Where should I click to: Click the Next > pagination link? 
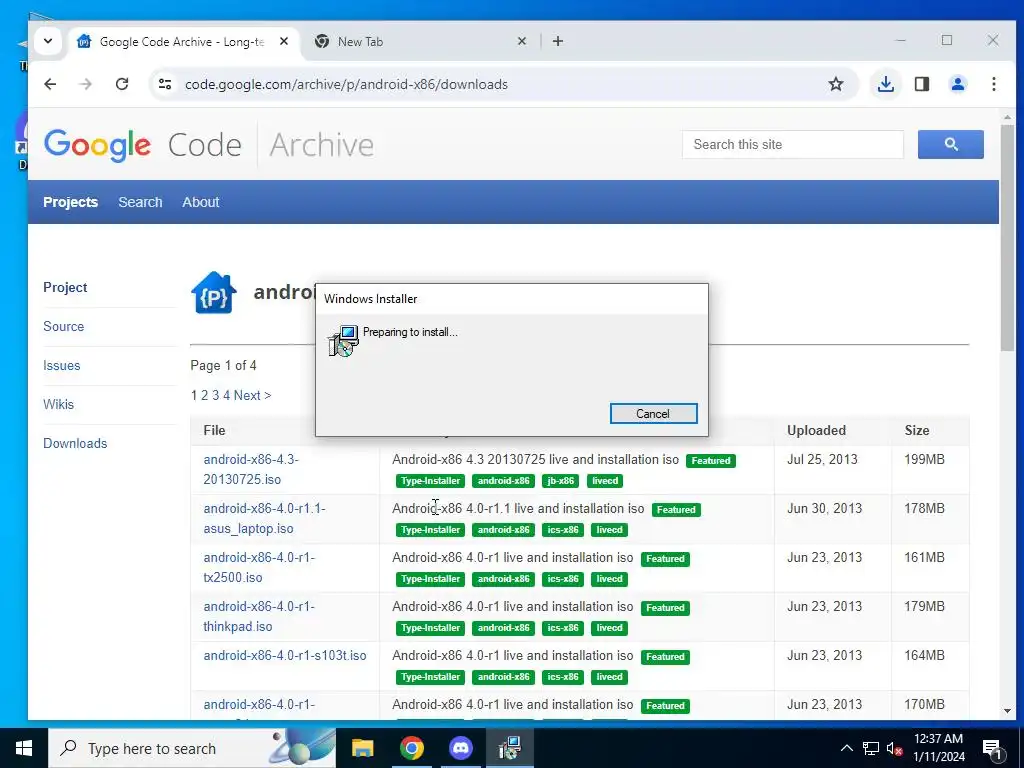point(252,396)
